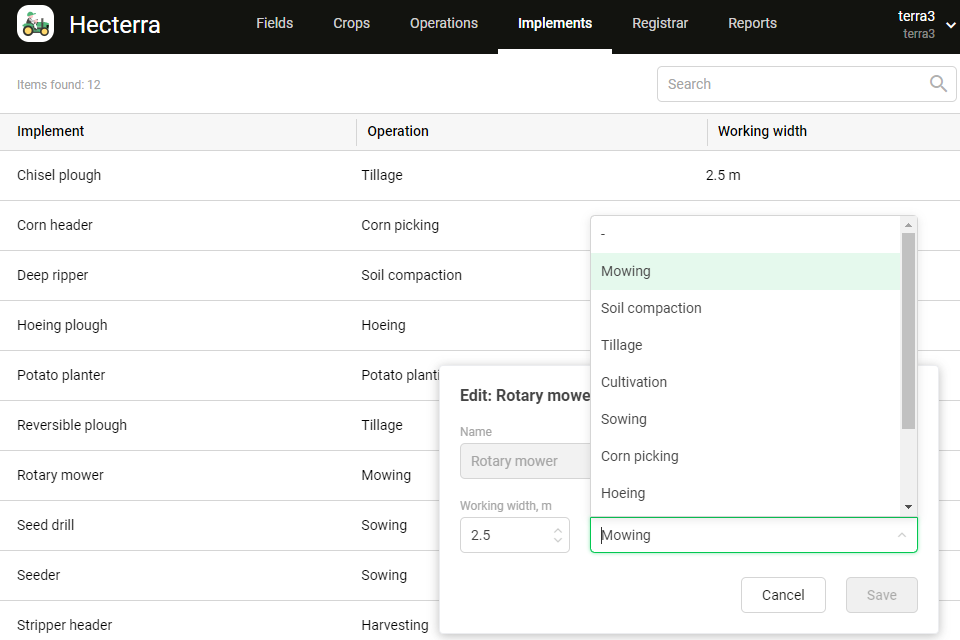The width and height of the screenshot is (960, 640).
Task: Click the Working width input field
Action: click(505, 535)
